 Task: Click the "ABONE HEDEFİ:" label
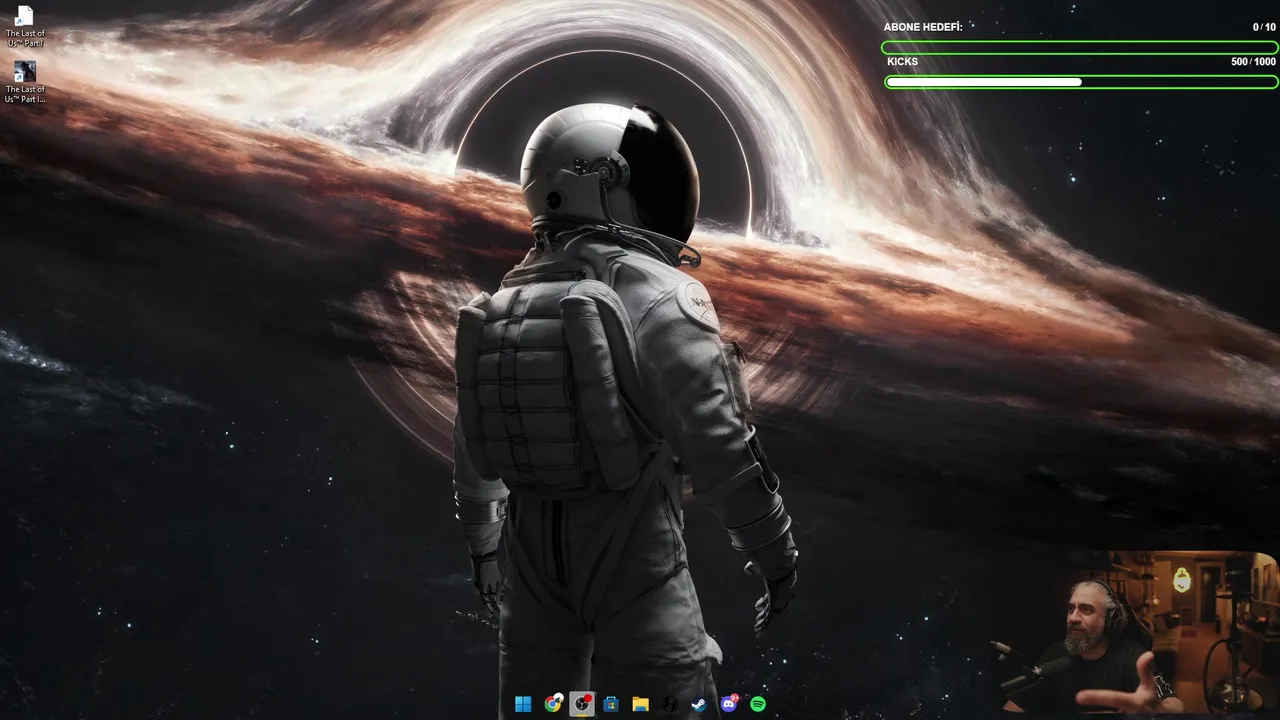[x=923, y=27]
